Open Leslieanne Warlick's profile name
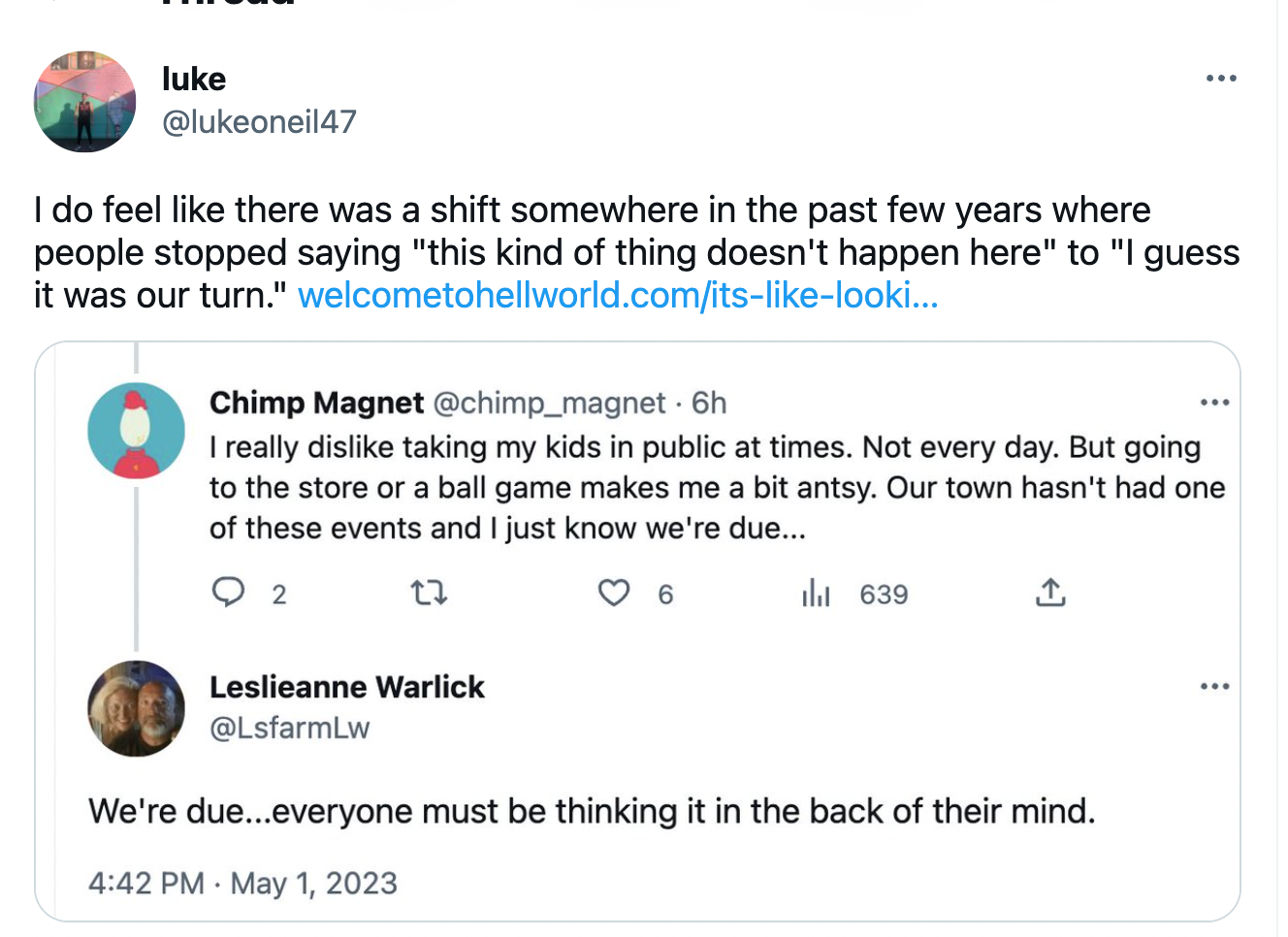Image resolution: width=1288 pixels, height=937 pixels. coord(346,687)
